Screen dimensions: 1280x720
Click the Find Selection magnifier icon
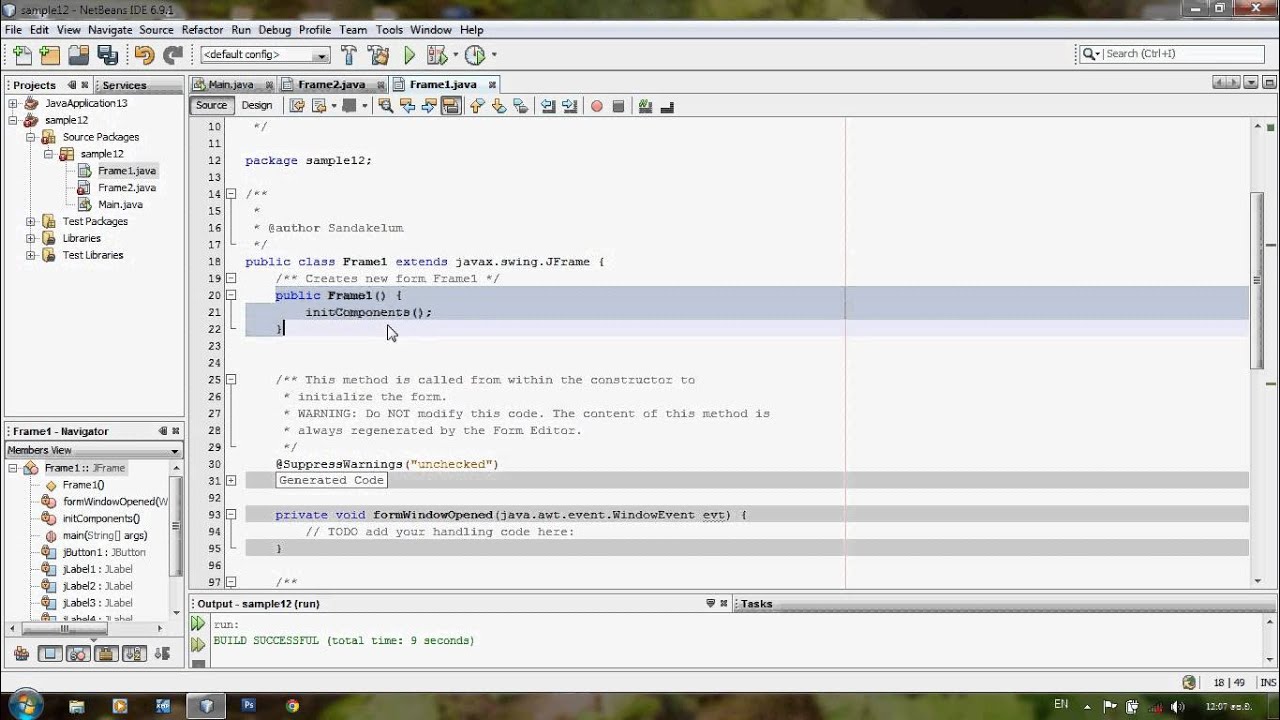(386, 106)
